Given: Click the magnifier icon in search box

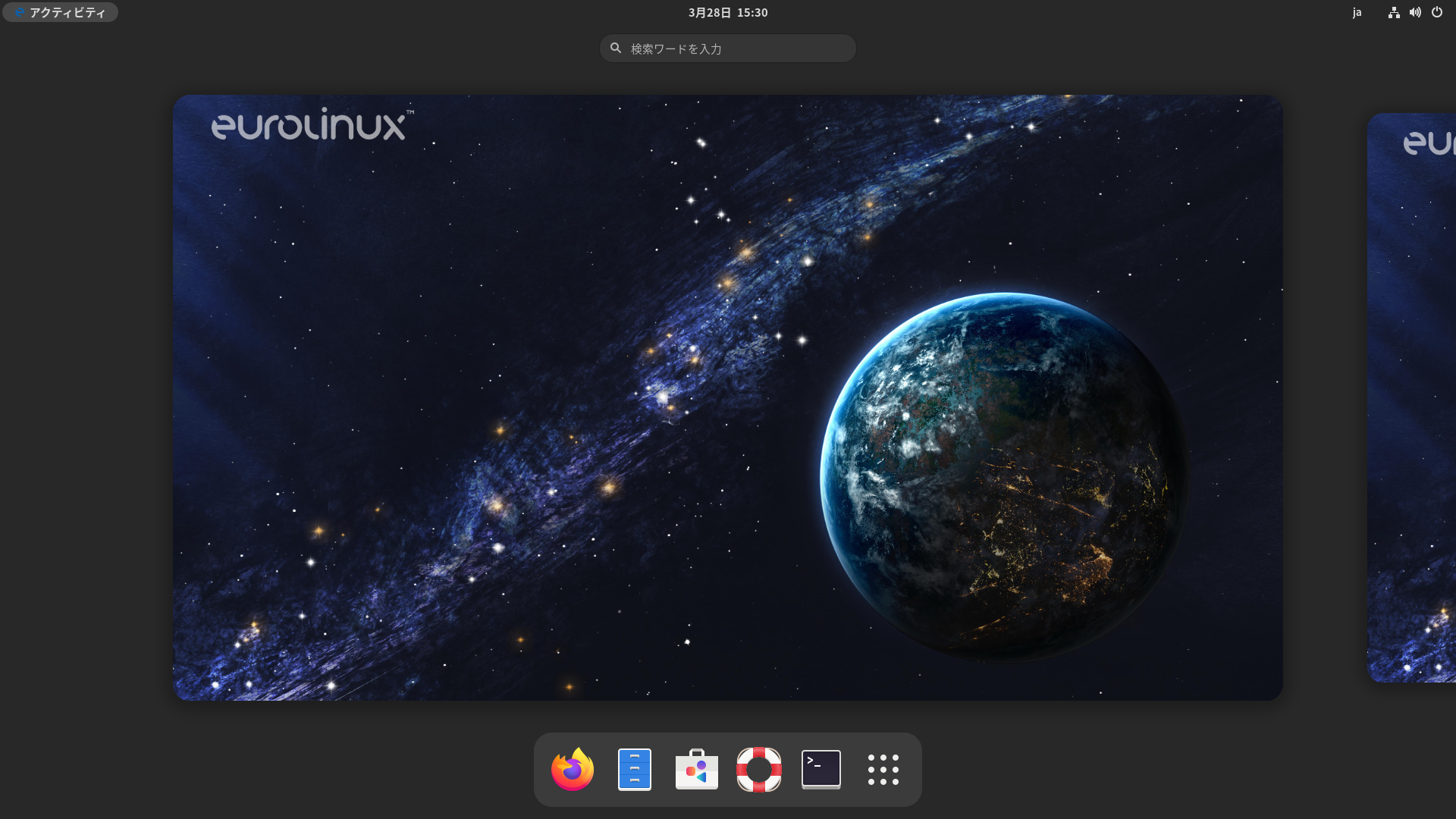Looking at the screenshot, I should tap(616, 48).
